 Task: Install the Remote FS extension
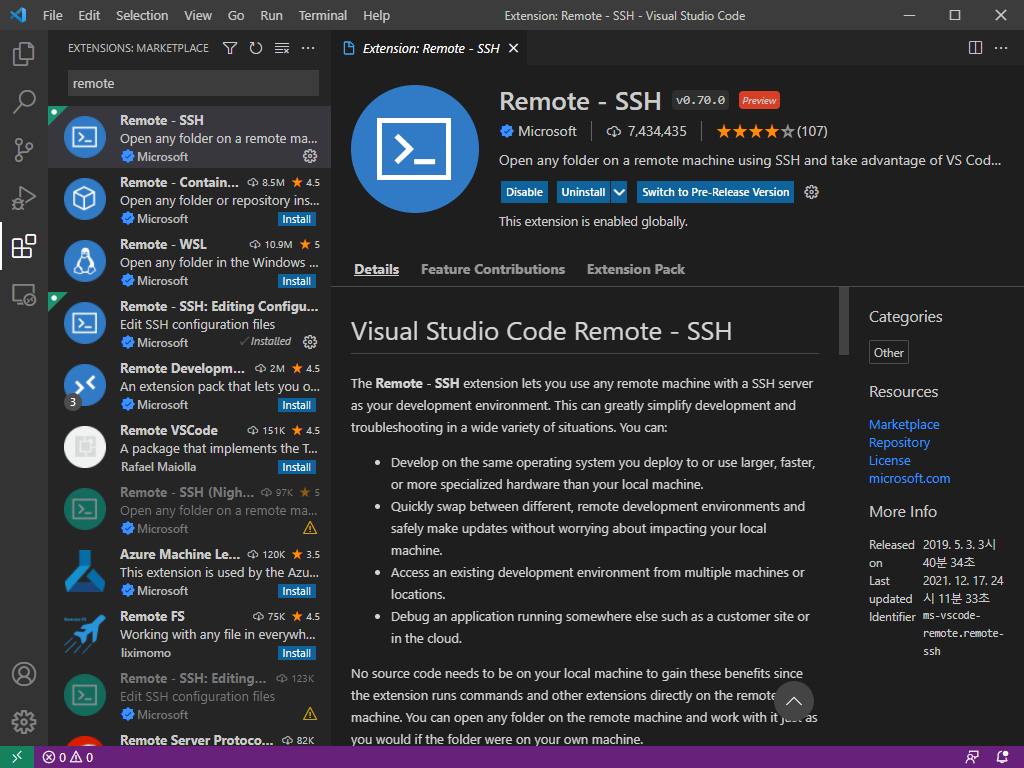[x=296, y=653]
